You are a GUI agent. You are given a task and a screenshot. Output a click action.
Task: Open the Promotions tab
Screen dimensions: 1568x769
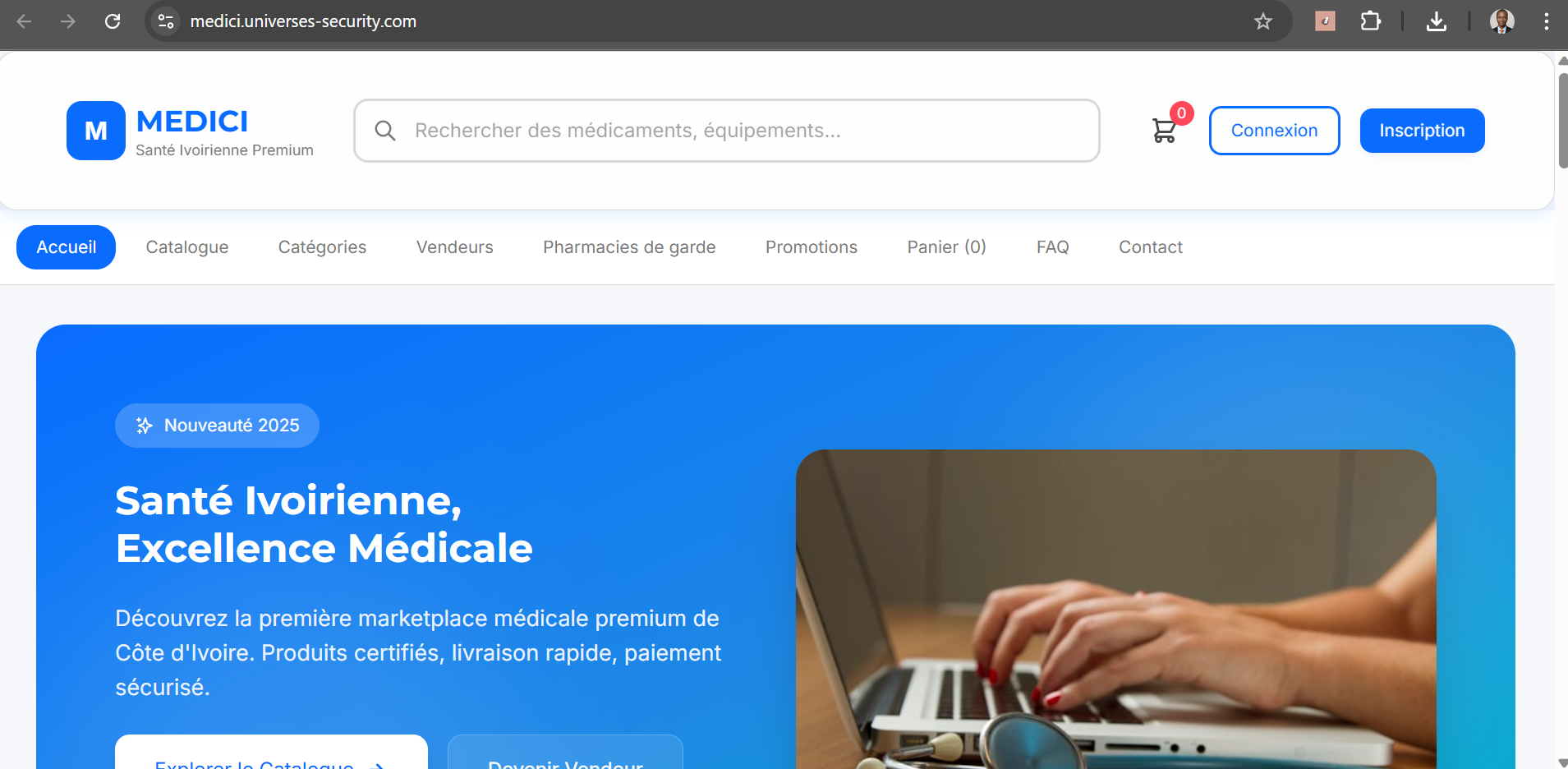tap(812, 247)
